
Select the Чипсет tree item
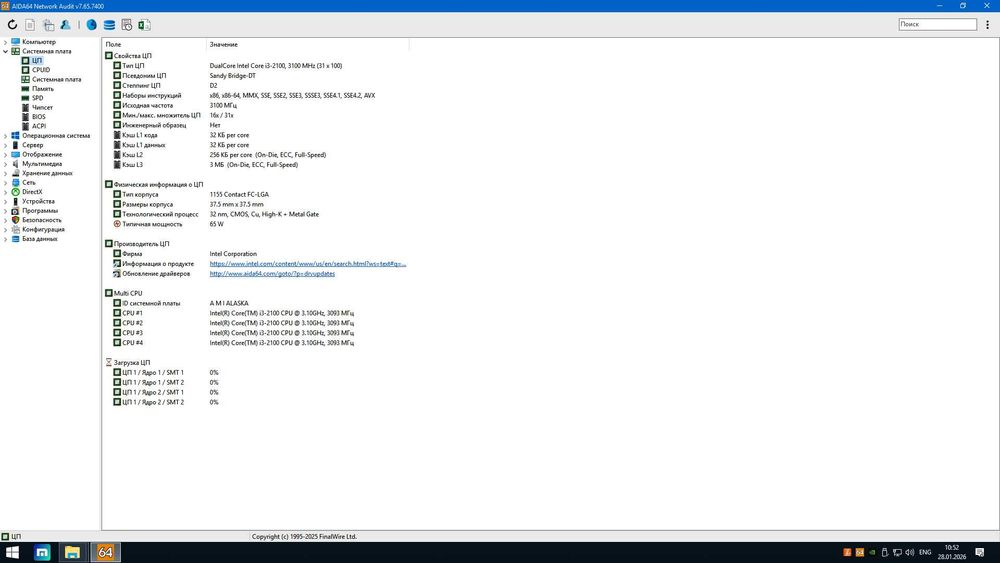point(42,108)
